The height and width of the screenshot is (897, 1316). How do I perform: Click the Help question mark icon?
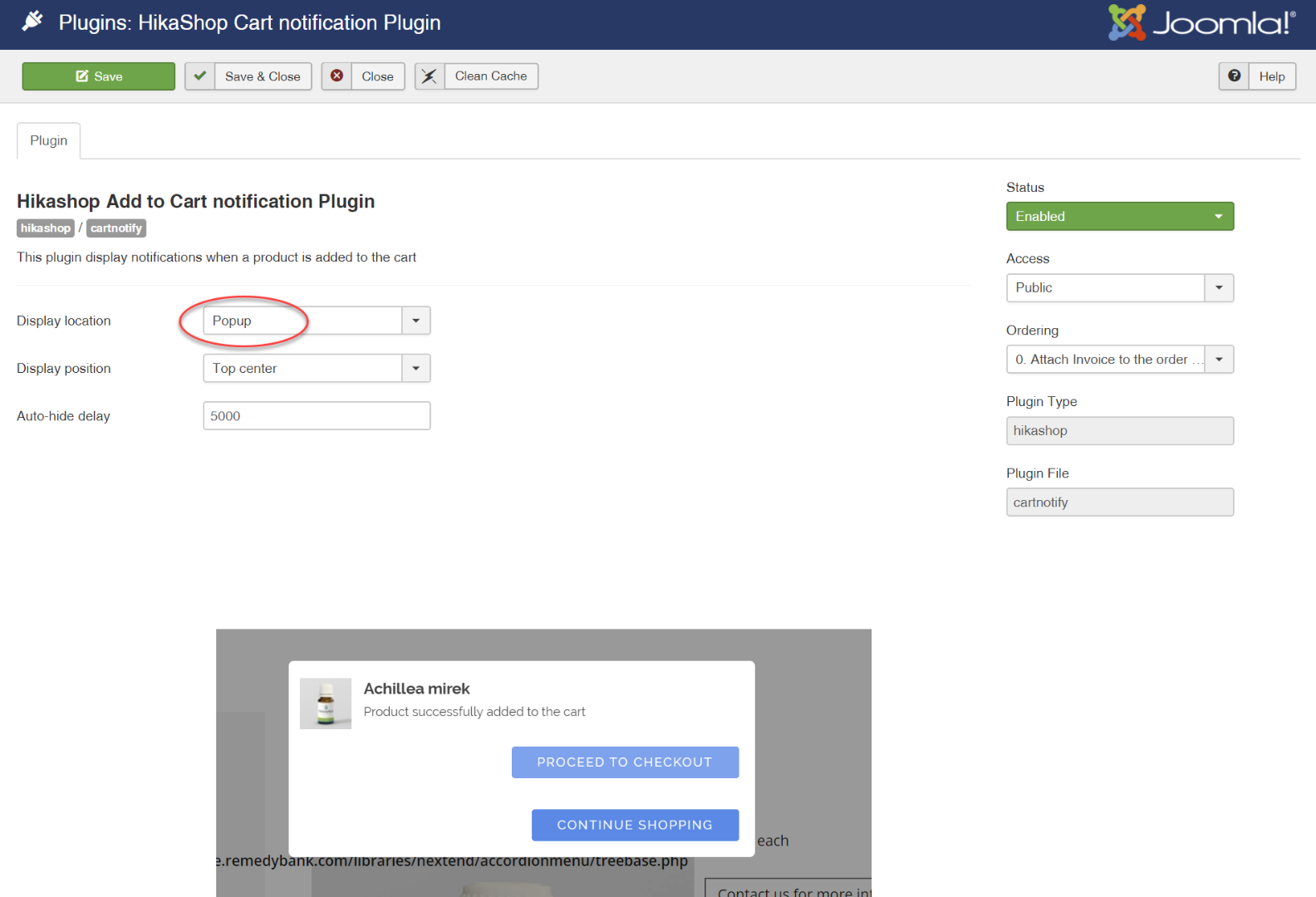tap(1235, 76)
